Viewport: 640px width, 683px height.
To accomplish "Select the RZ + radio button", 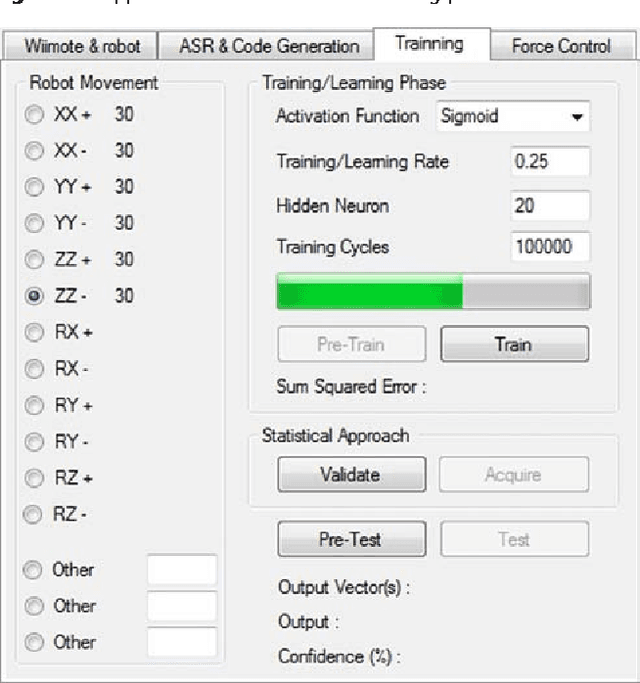I will point(34,478).
